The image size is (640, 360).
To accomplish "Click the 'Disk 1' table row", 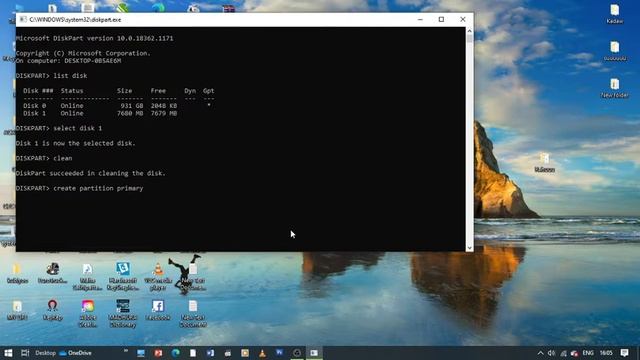I will 100,113.
